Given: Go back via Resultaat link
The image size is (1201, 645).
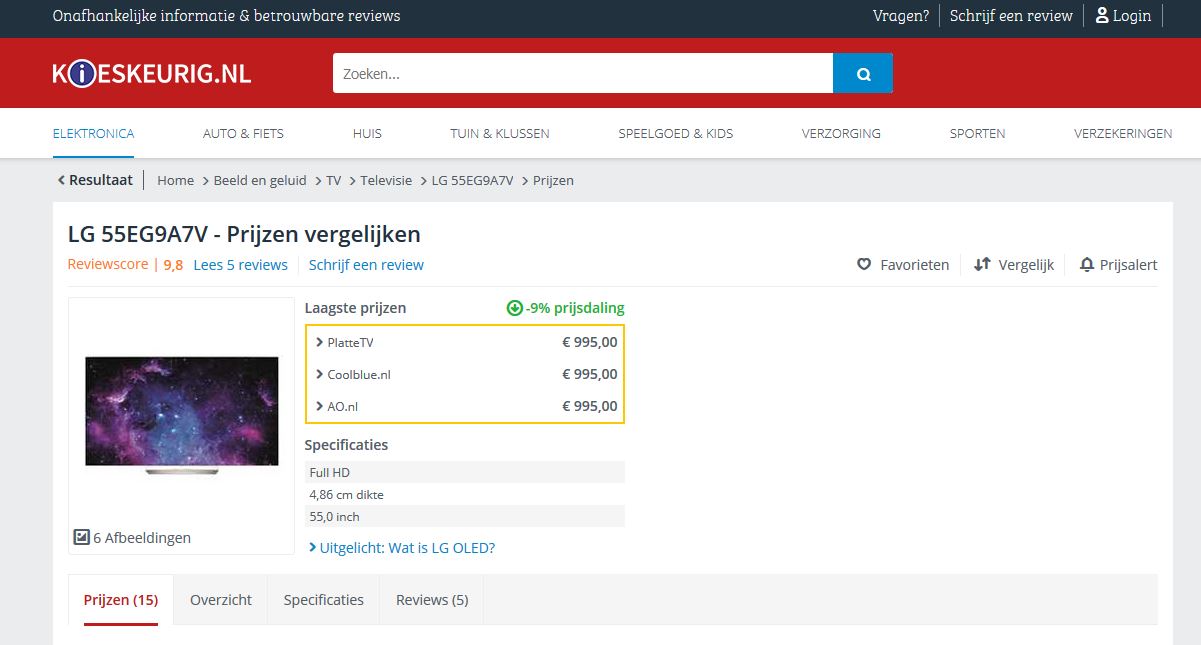Looking at the screenshot, I should (94, 180).
